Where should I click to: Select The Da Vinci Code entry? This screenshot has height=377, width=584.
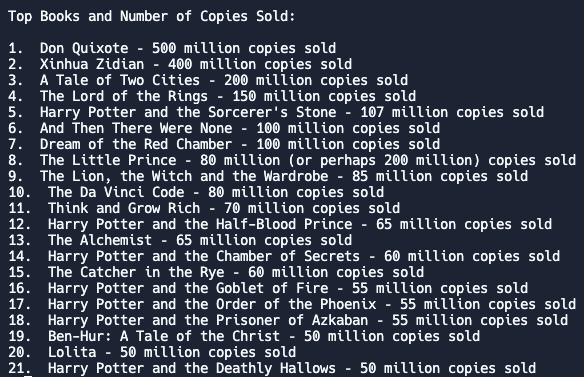click(x=196, y=193)
